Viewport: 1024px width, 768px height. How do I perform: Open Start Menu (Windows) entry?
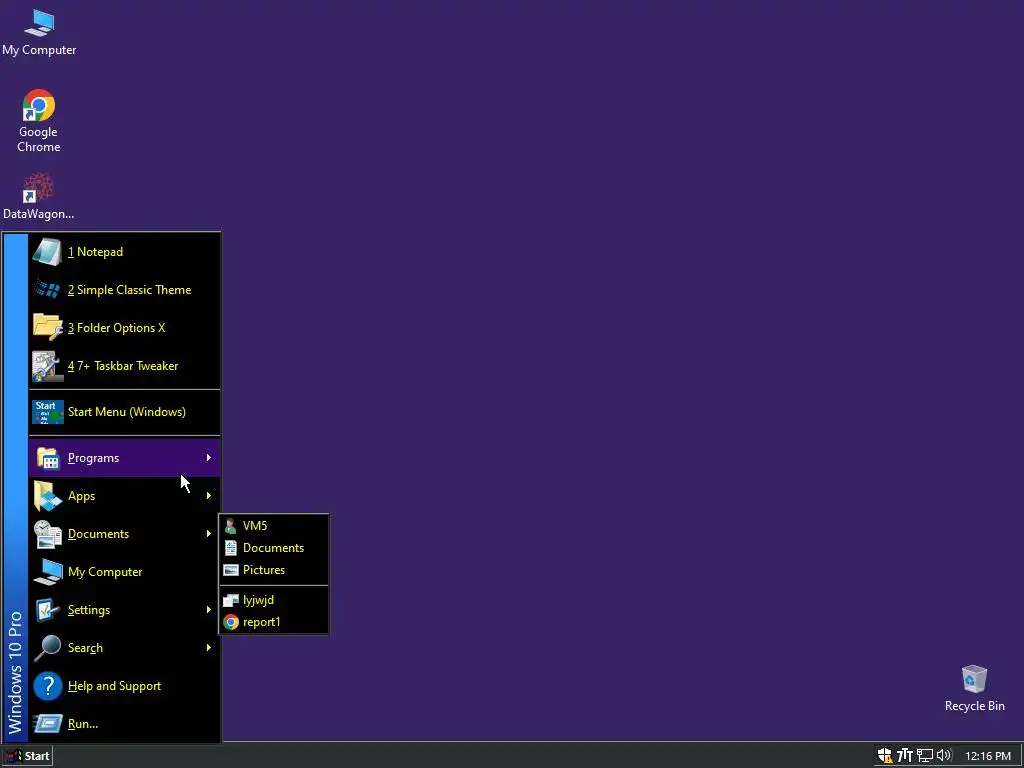124,412
